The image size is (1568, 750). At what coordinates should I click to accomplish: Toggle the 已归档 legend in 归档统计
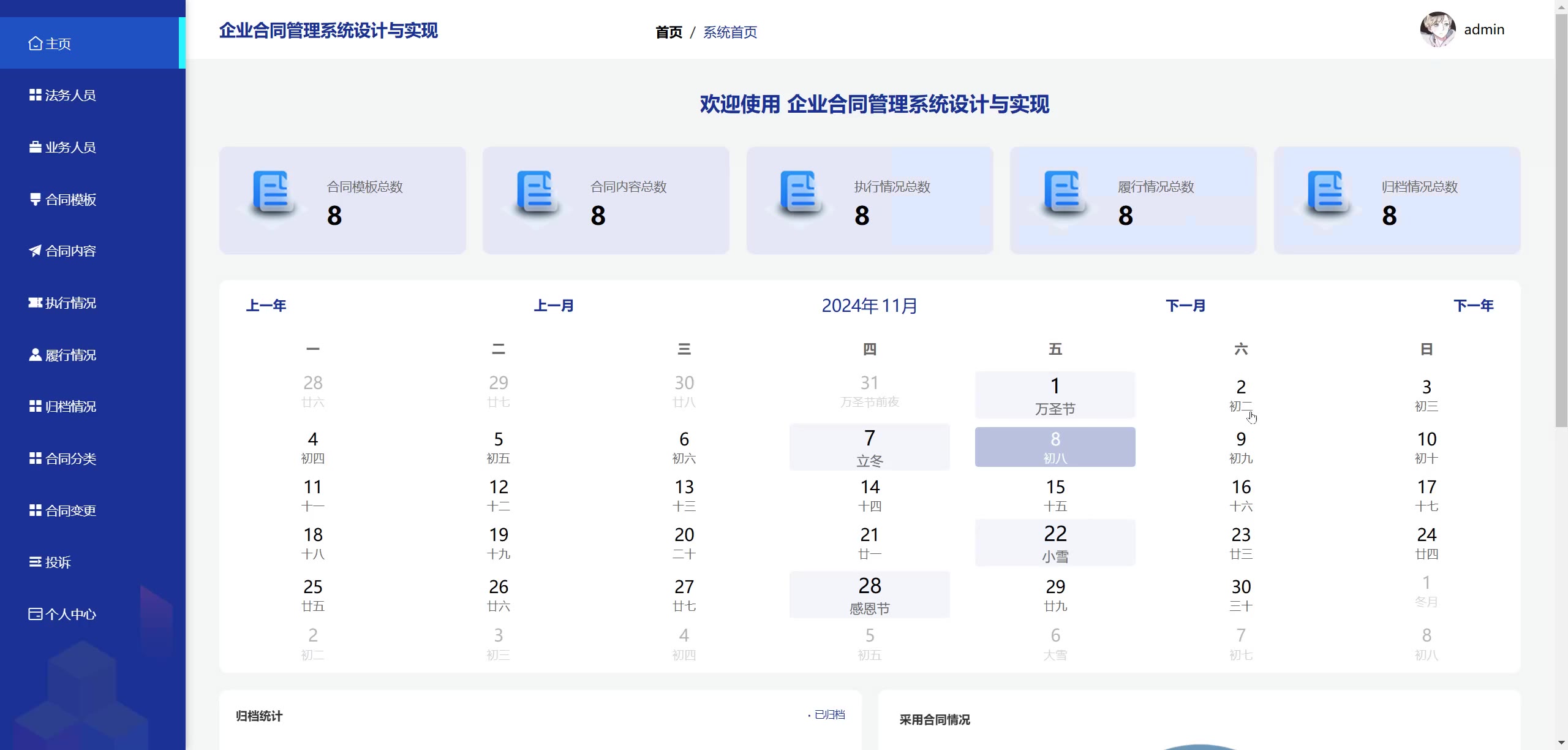tap(828, 714)
